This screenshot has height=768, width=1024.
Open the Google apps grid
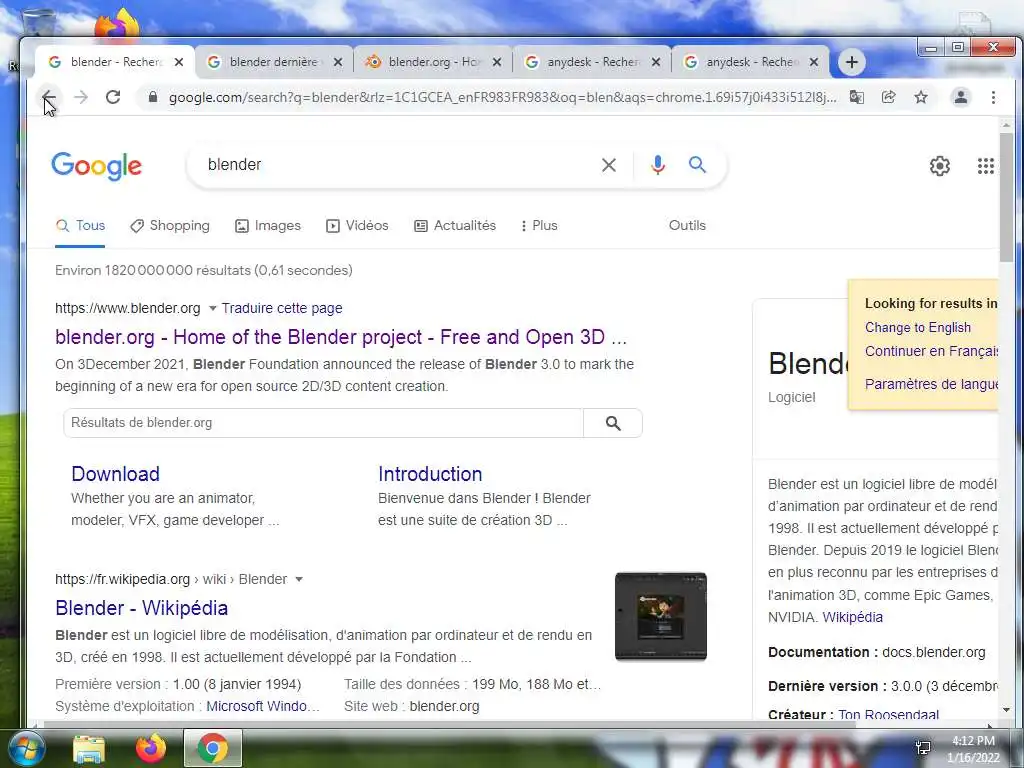(985, 166)
